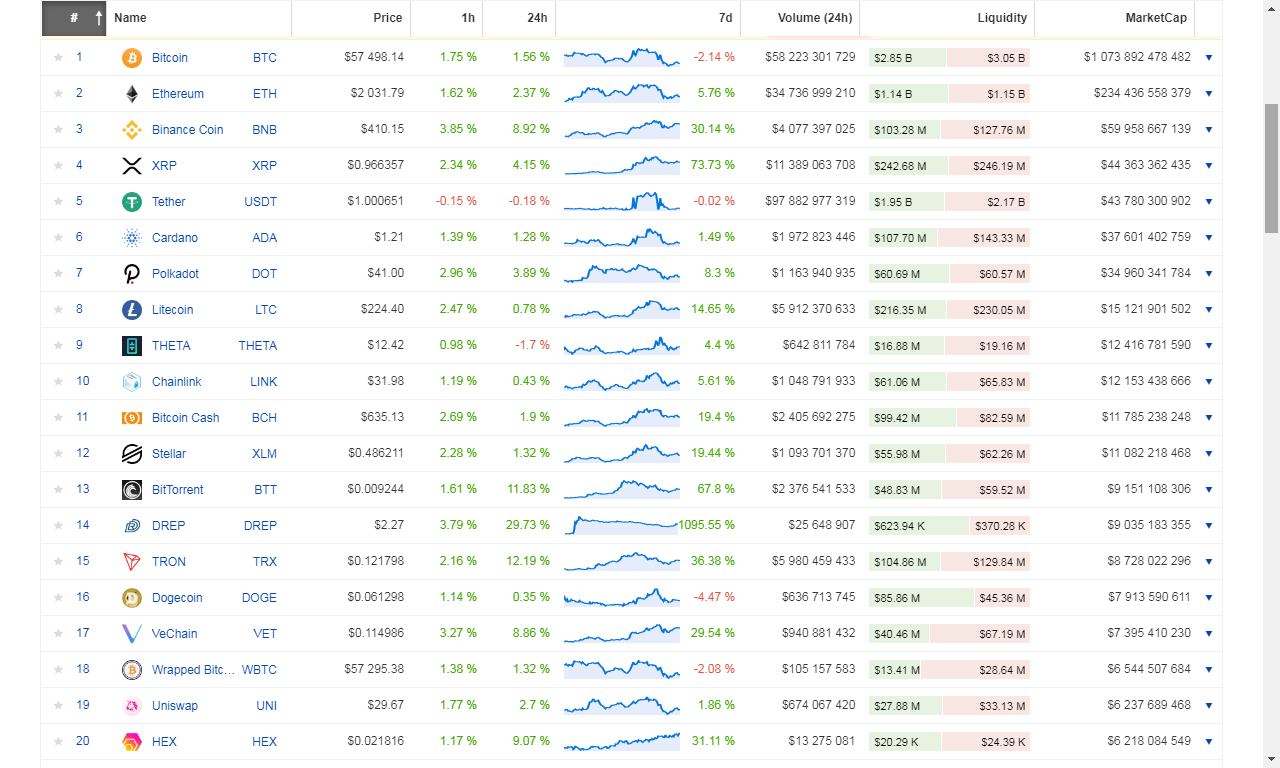Click the Chainlink logo icon
1280x768 pixels.
coord(132,382)
